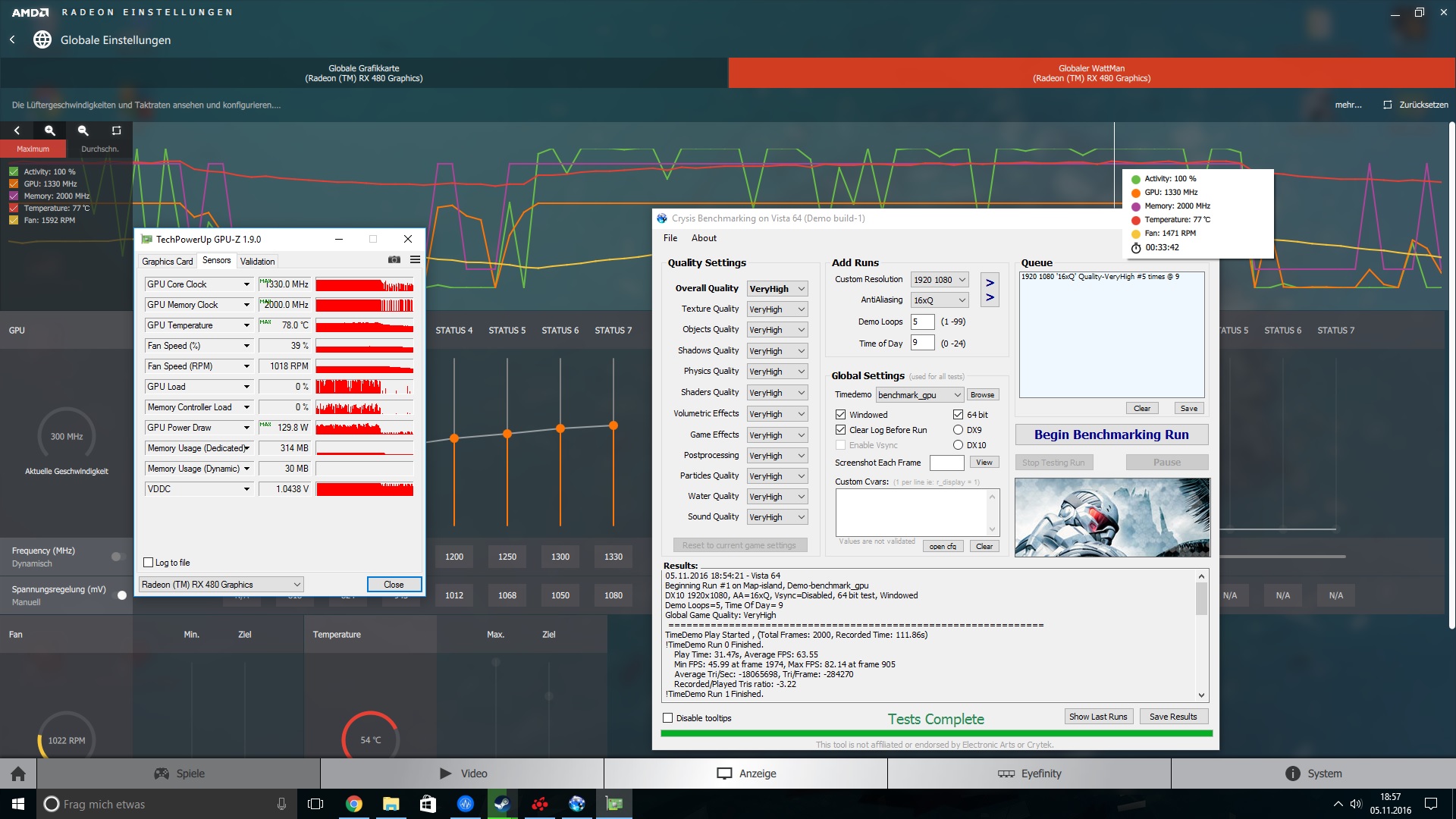Click Begin Benchmarking Run button
The height and width of the screenshot is (819, 1456).
click(1111, 435)
